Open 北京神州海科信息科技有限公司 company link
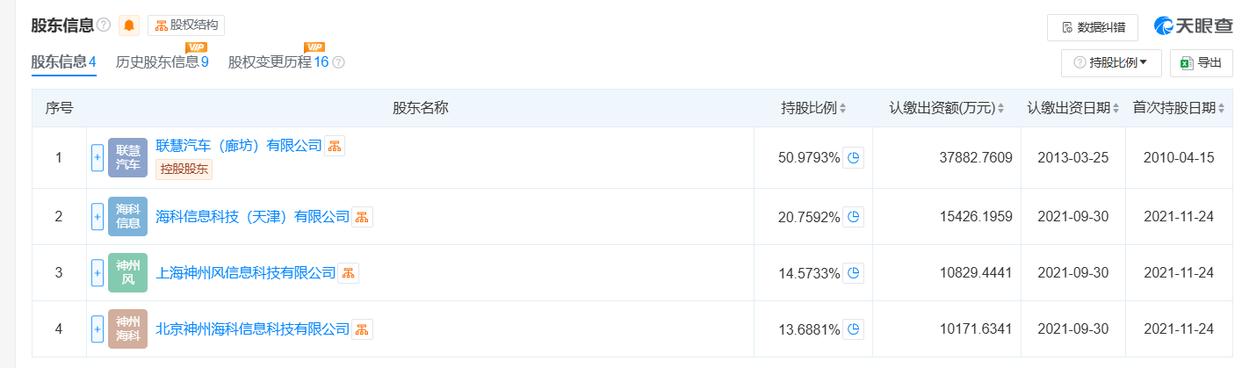The image size is (1242, 368). (x=253, y=329)
